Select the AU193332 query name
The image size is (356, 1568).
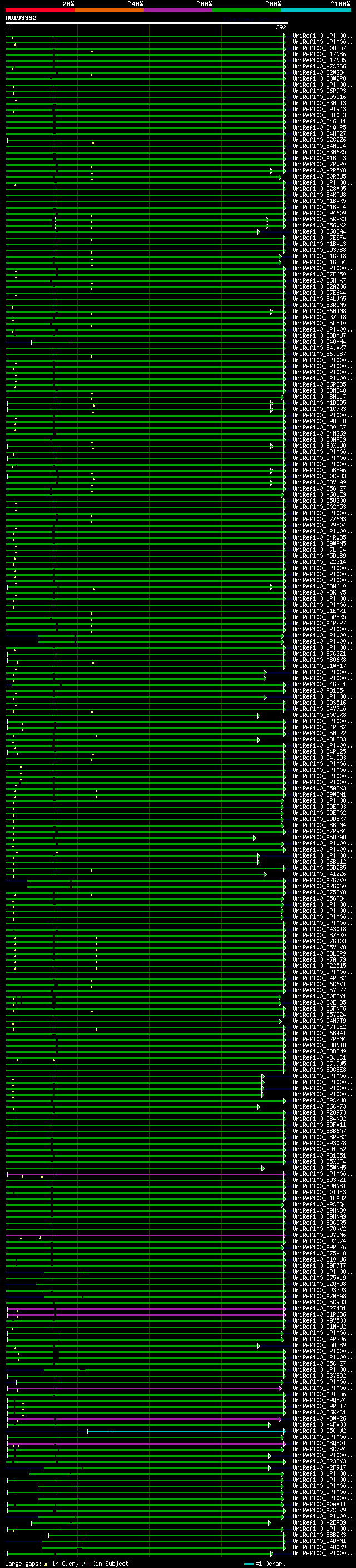[x=21, y=18]
